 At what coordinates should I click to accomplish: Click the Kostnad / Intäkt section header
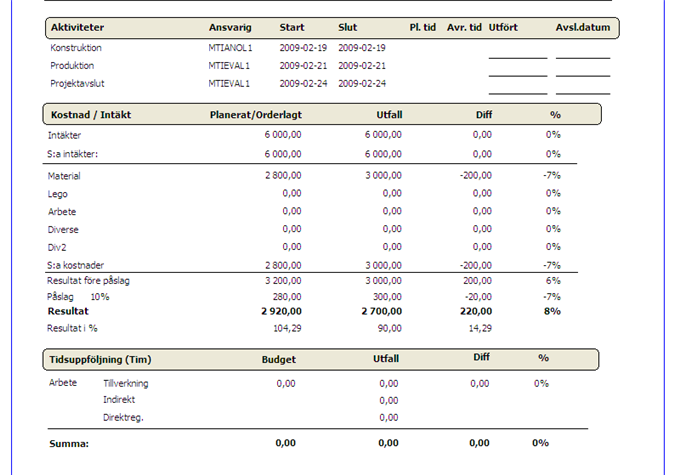pyautogui.click(x=94, y=114)
